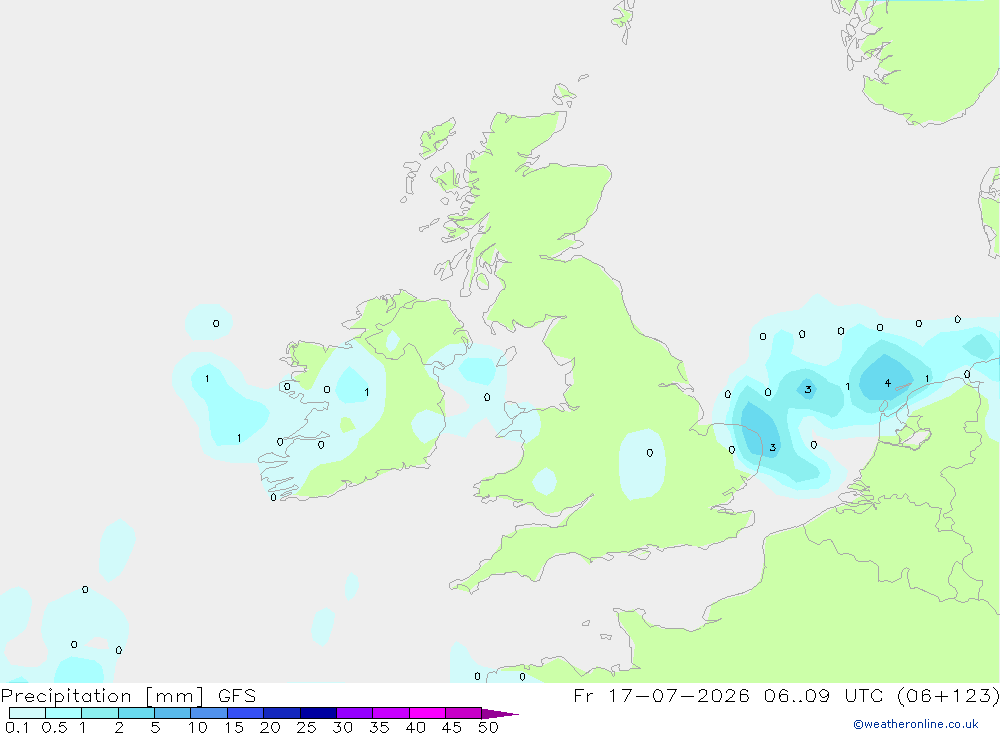Click the 'Precipitation [mm]' title text
This screenshot has width=1000, height=733.
point(102,696)
